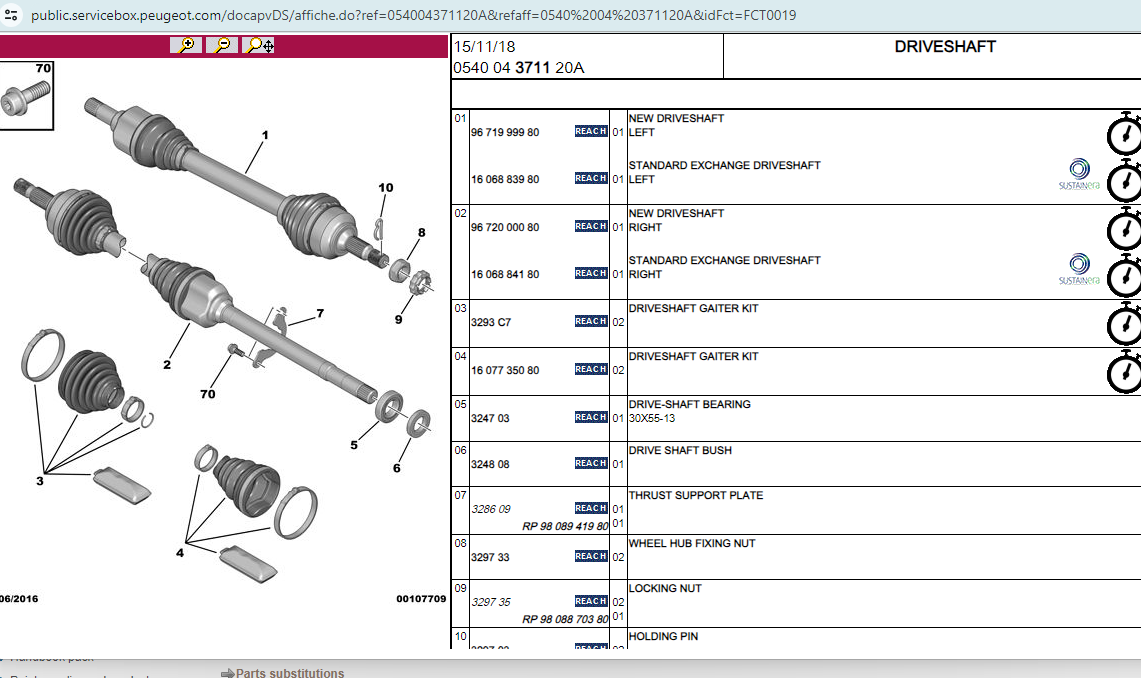The height and width of the screenshot is (678, 1141).
Task: Click REACH badge for part 3247 03
Action: (591, 417)
